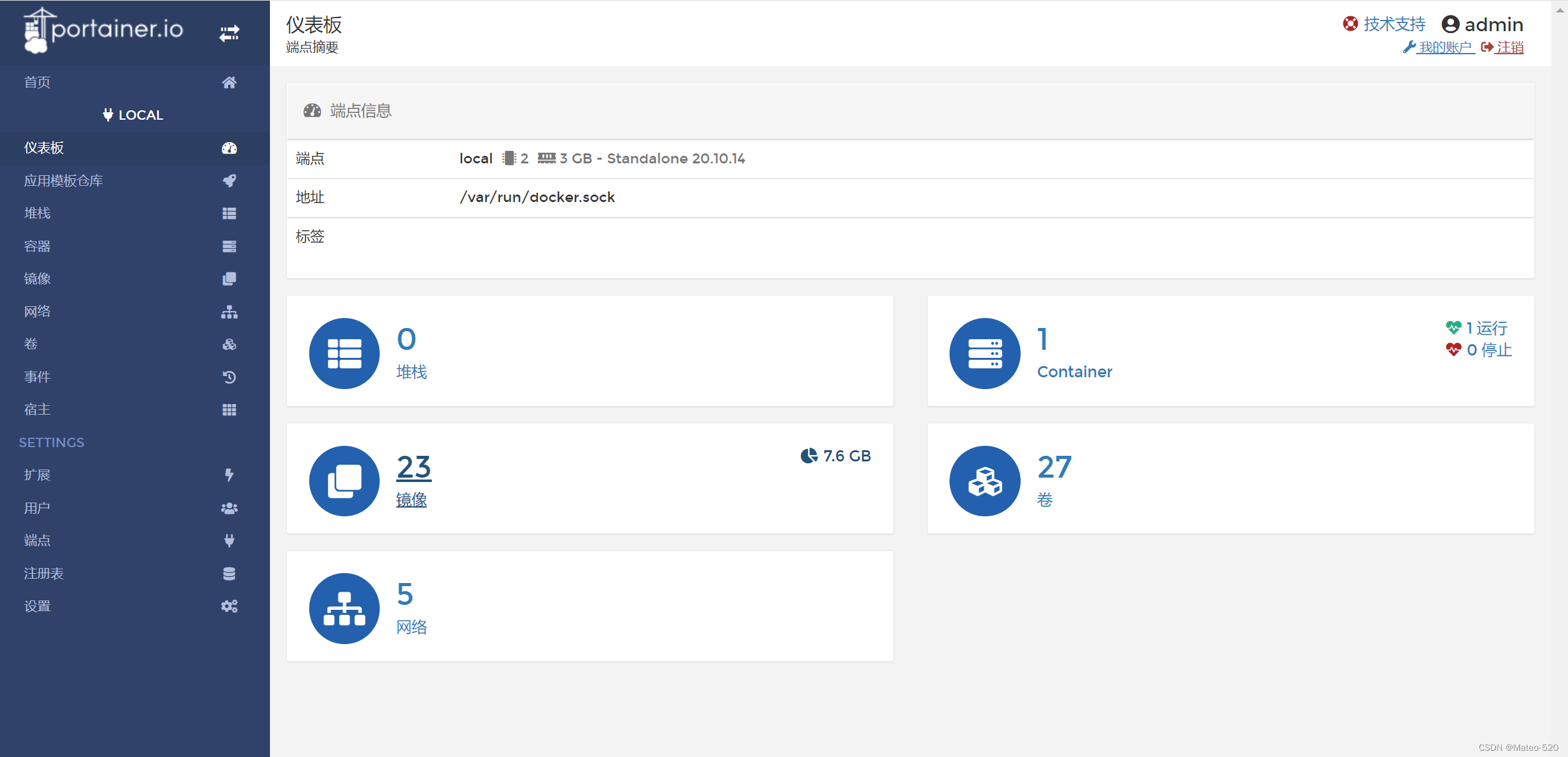Screen dimensions: 1568x757
Task: Open 端点 under Settings
Action: pyautogui.click(x=37, y=541)
